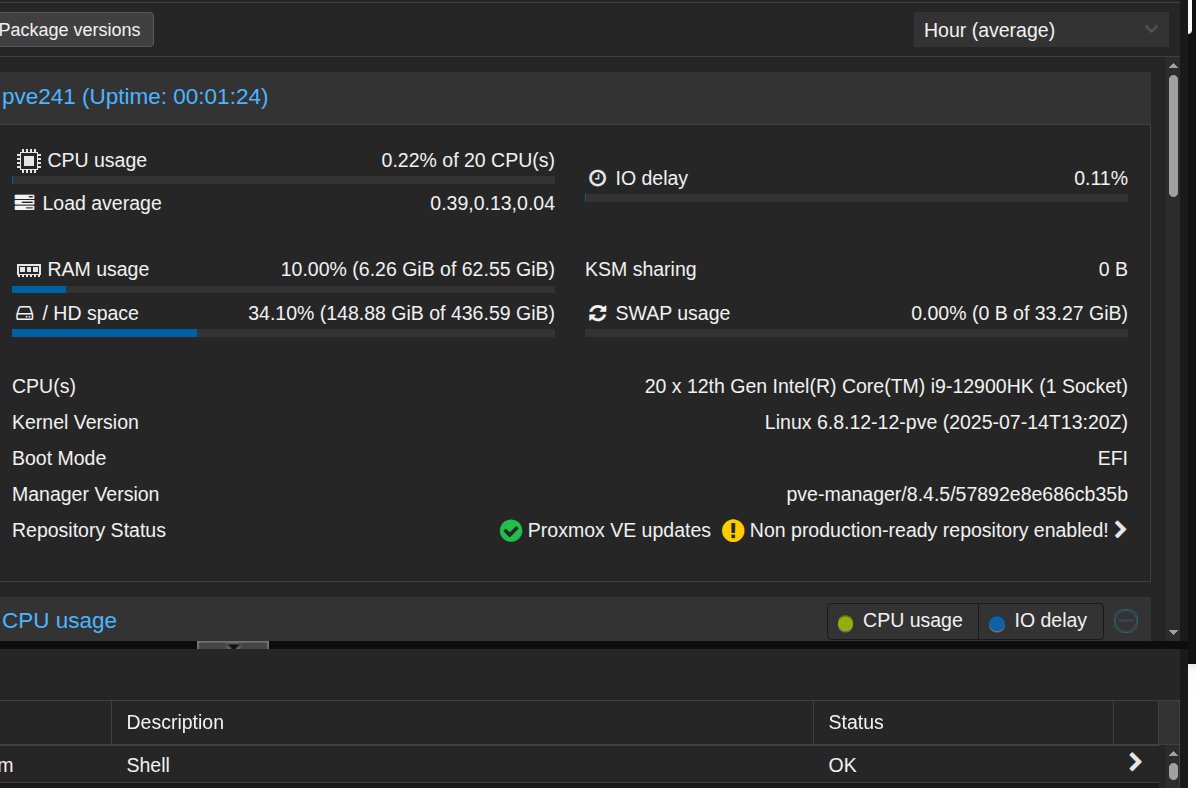Click the green checkmark Proxmox VE updates icon
Image resolution: width=1196 pixels, height=788 pixels.
point(510,530)
